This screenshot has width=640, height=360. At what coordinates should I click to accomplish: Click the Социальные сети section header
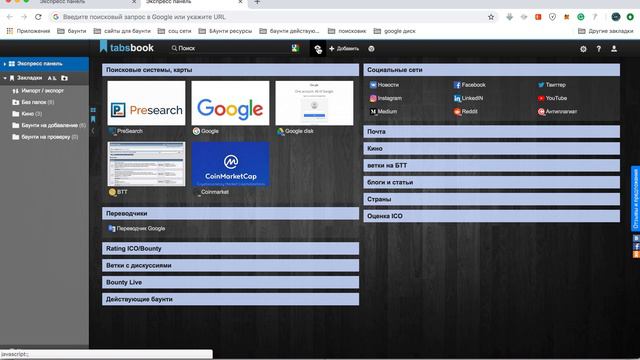491,70
